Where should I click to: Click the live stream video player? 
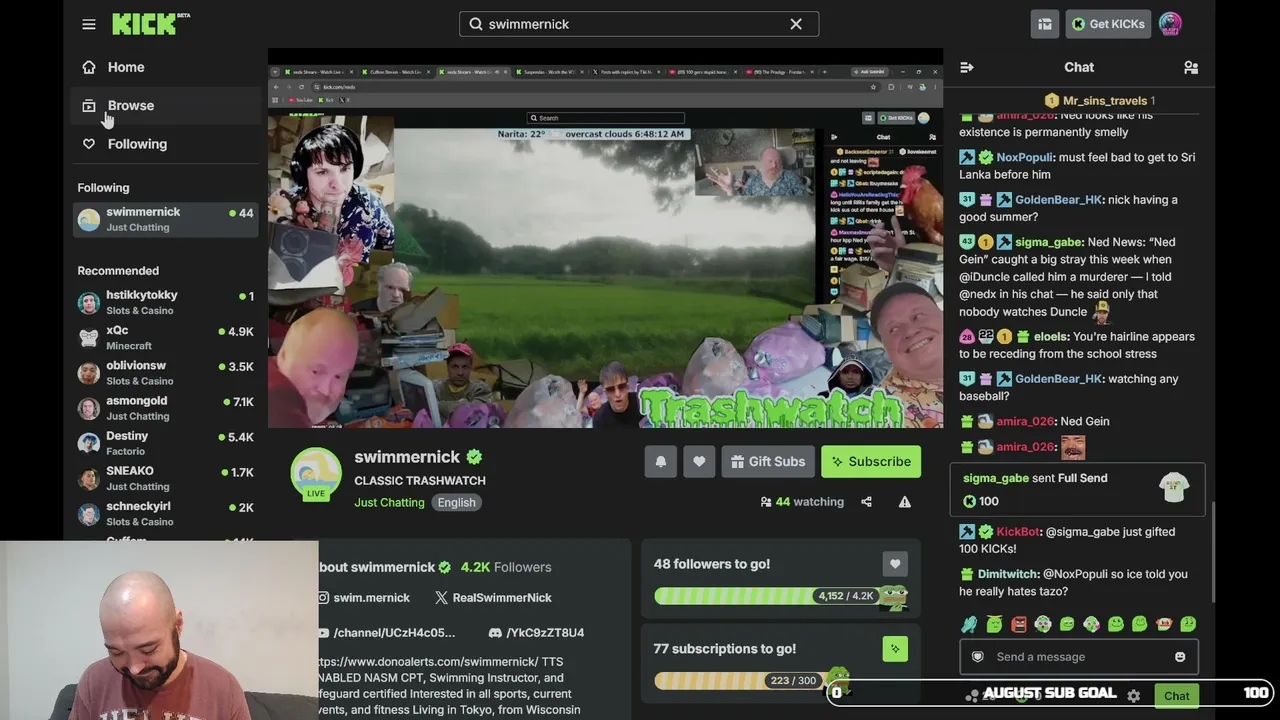(x=605, y=238)
